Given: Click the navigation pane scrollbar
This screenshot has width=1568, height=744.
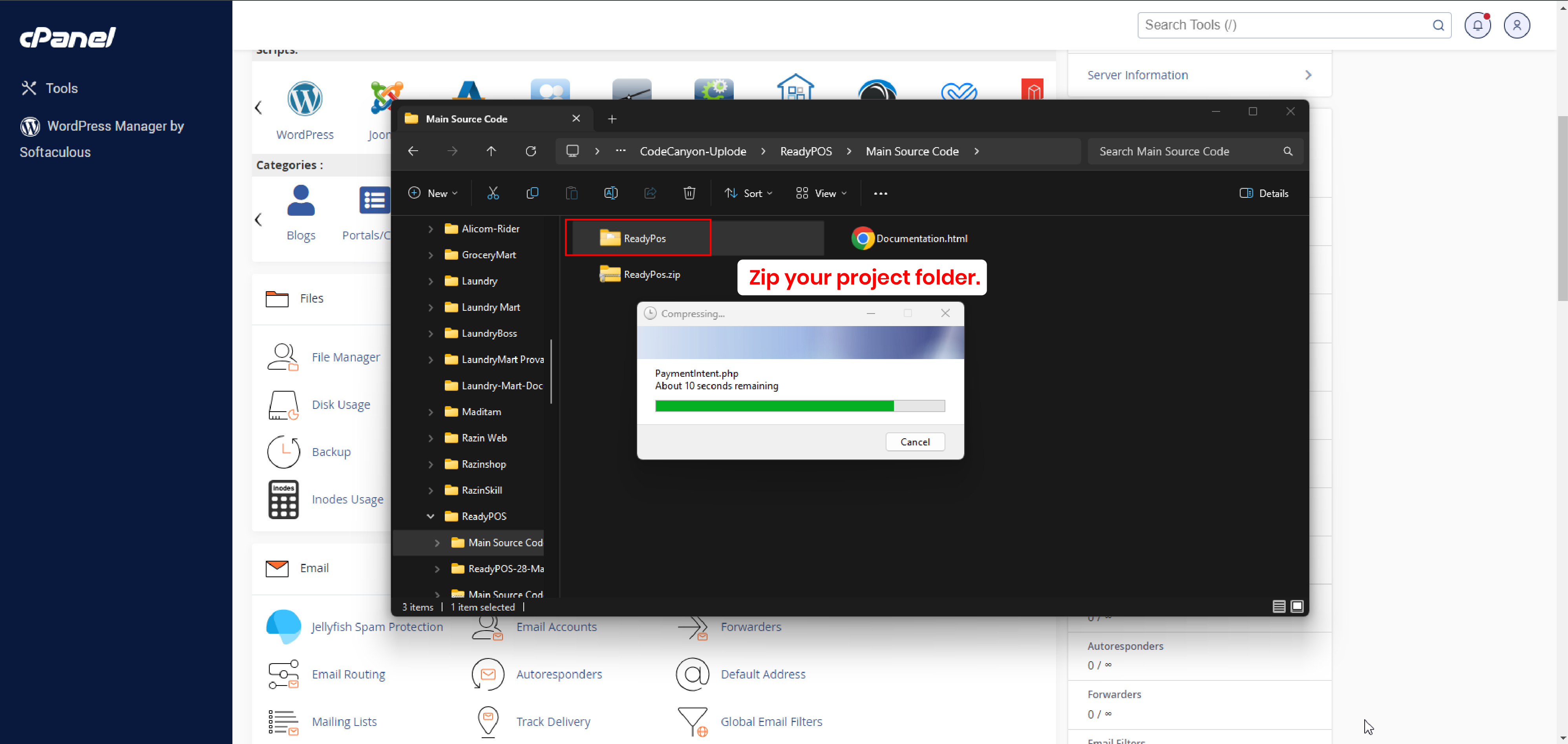Looking at the screenshot, I should pyautogui.click(x=552, y=372).
